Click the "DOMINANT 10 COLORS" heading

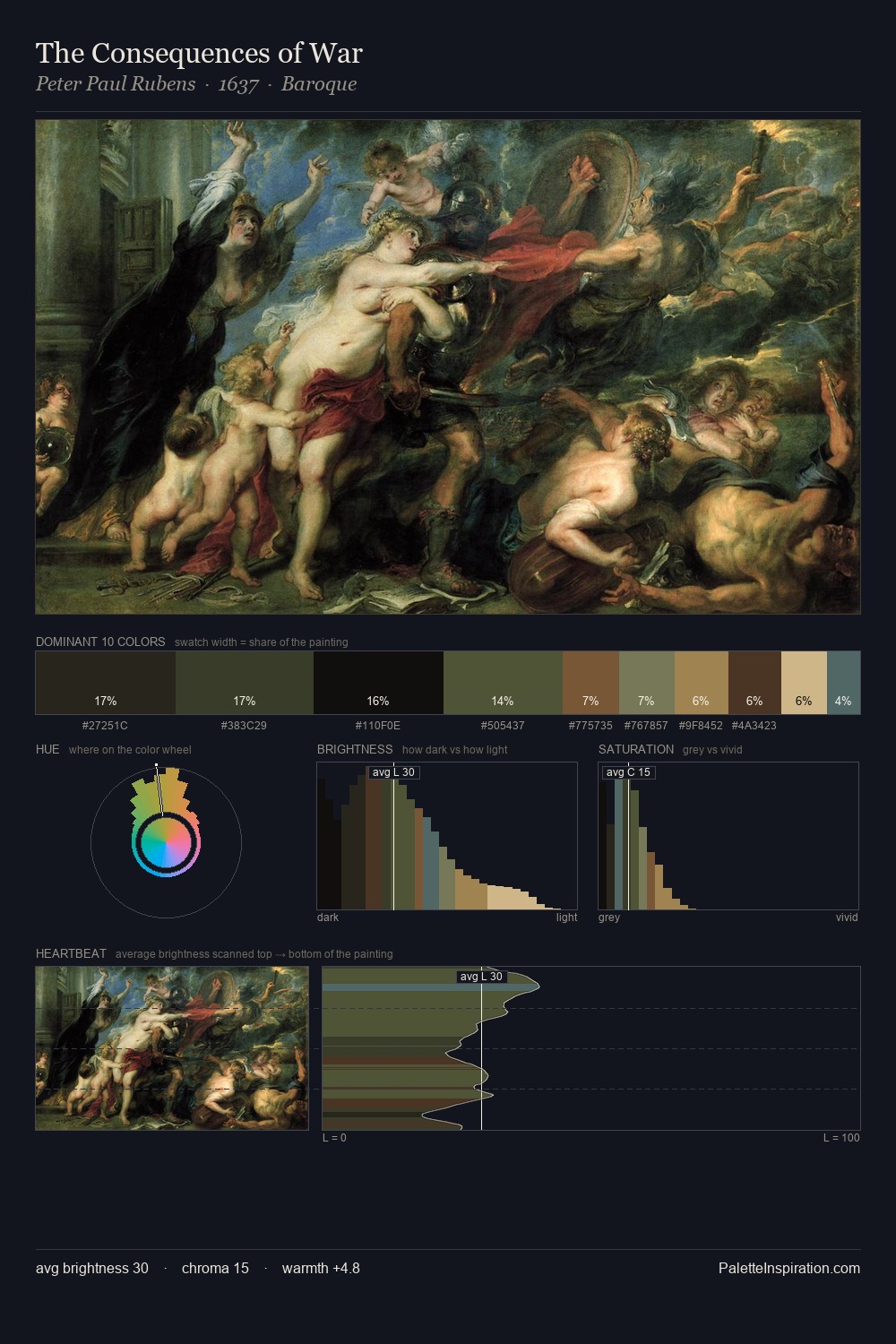coord(100,642)
